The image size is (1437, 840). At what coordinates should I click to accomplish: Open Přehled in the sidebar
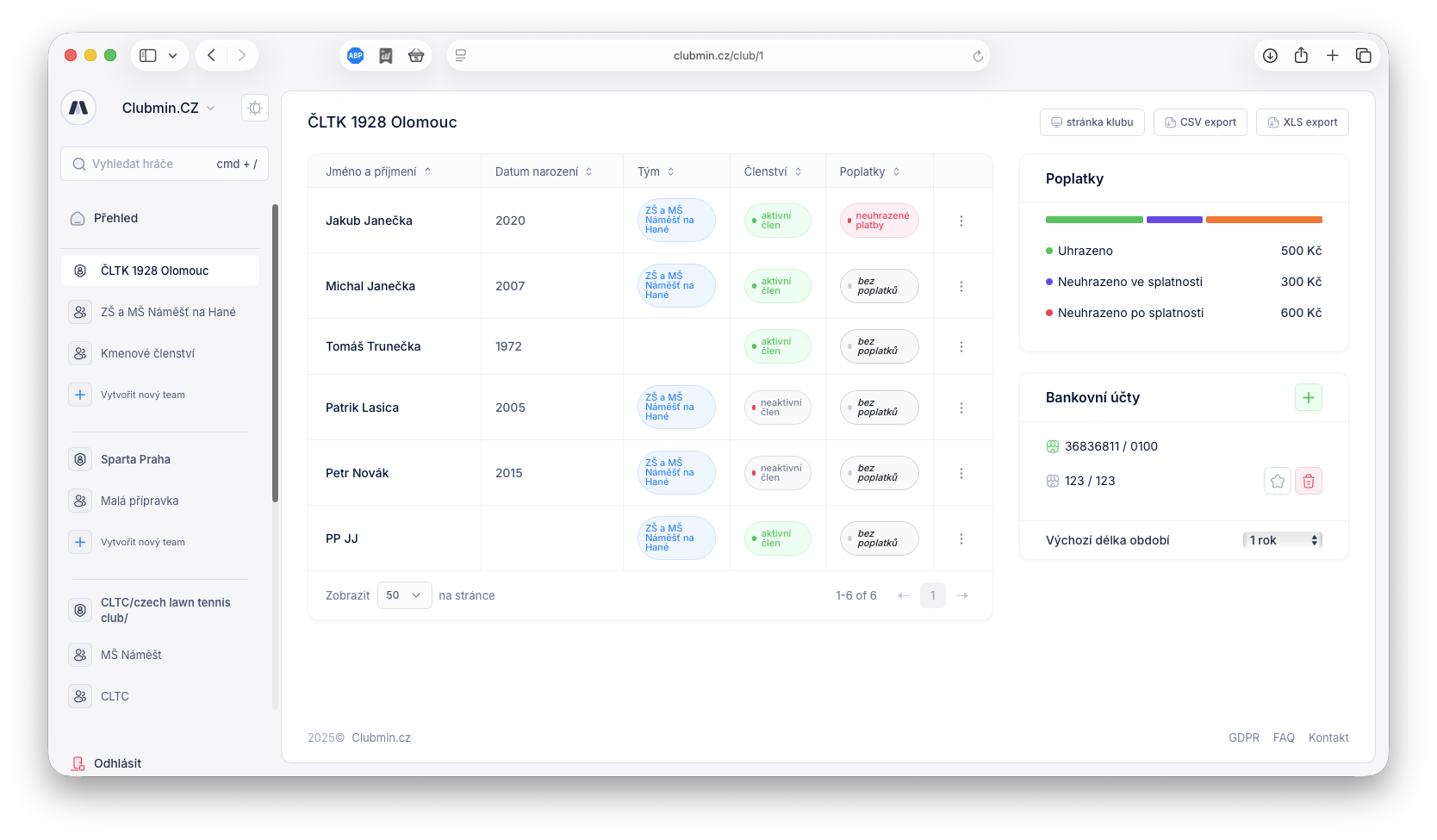(x=115, y=218)
